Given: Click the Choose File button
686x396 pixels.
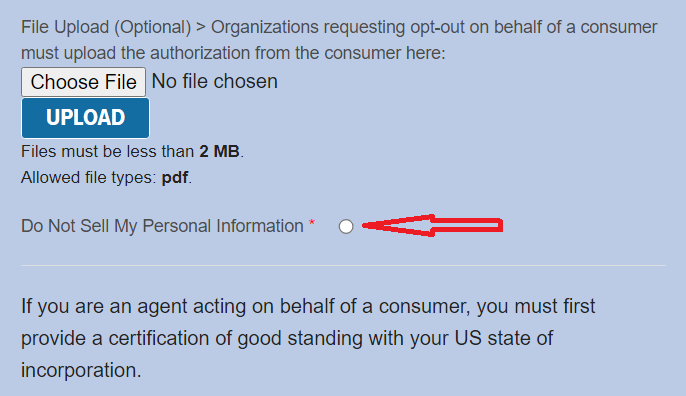Looking at the screenshot, I should tap(84, 82).
